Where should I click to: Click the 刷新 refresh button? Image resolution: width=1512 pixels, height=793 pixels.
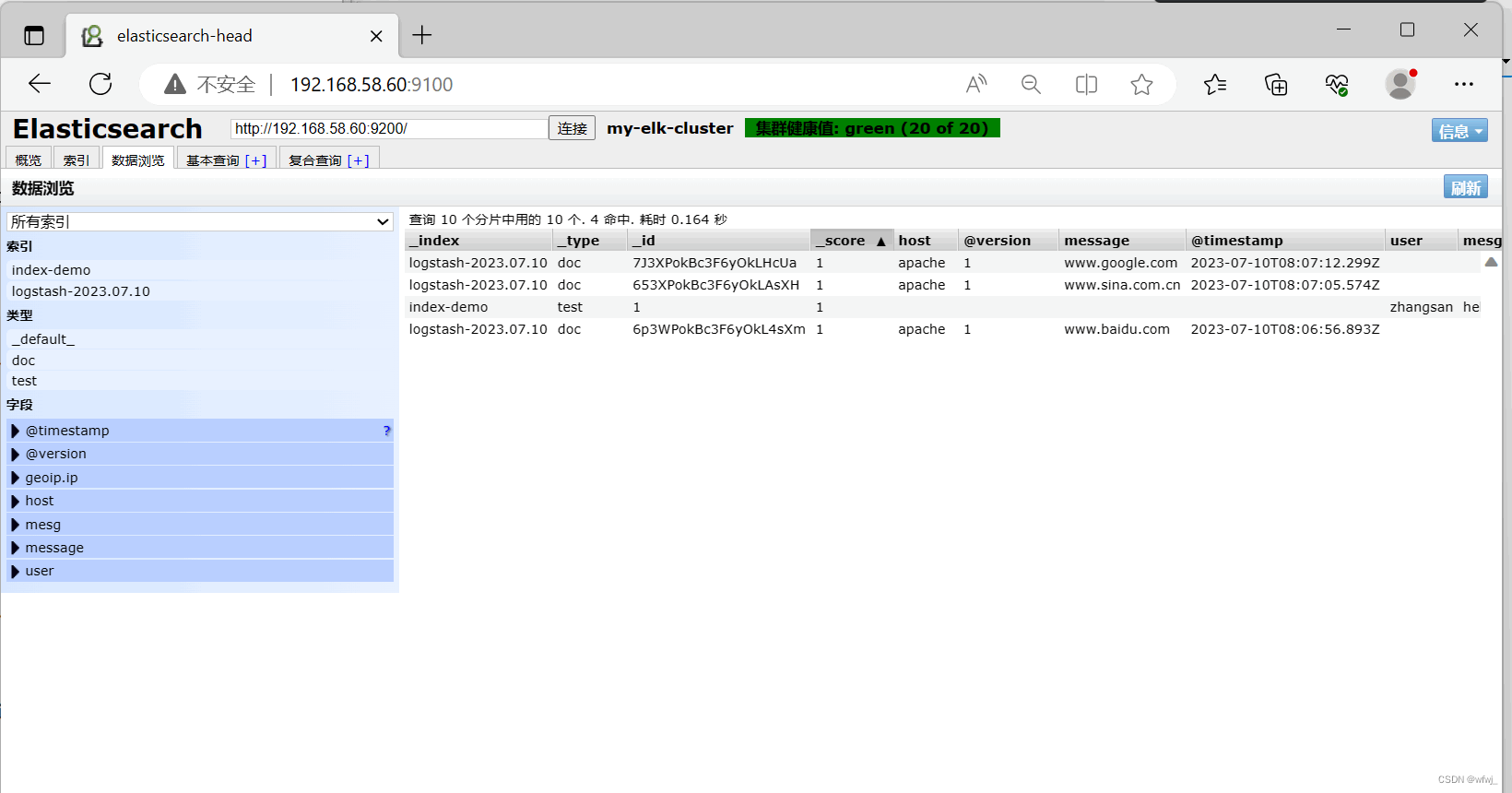[x=1466, y=187]
